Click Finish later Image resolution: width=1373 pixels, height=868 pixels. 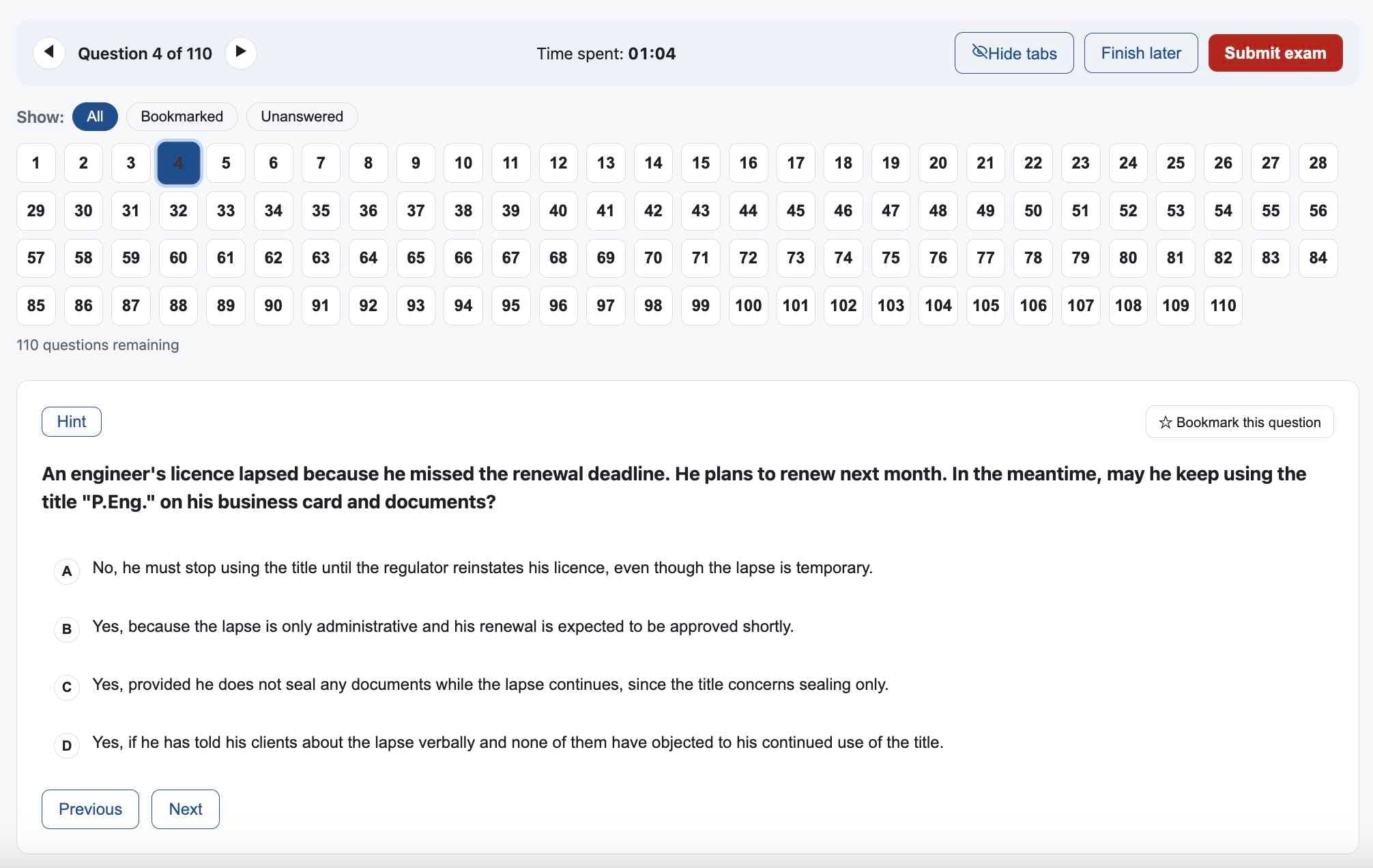pos(1140,53)
